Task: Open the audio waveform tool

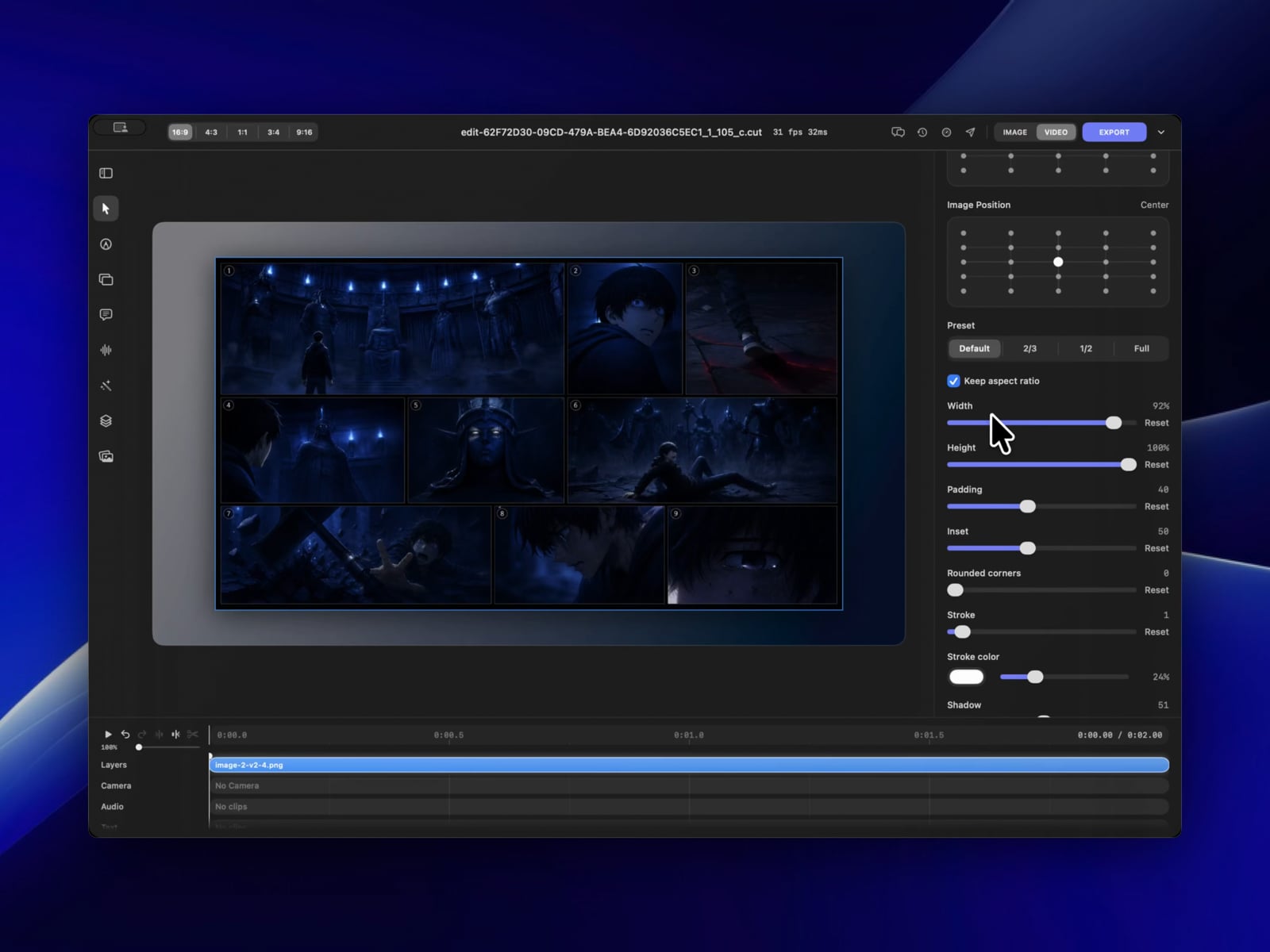Action: 106,350
